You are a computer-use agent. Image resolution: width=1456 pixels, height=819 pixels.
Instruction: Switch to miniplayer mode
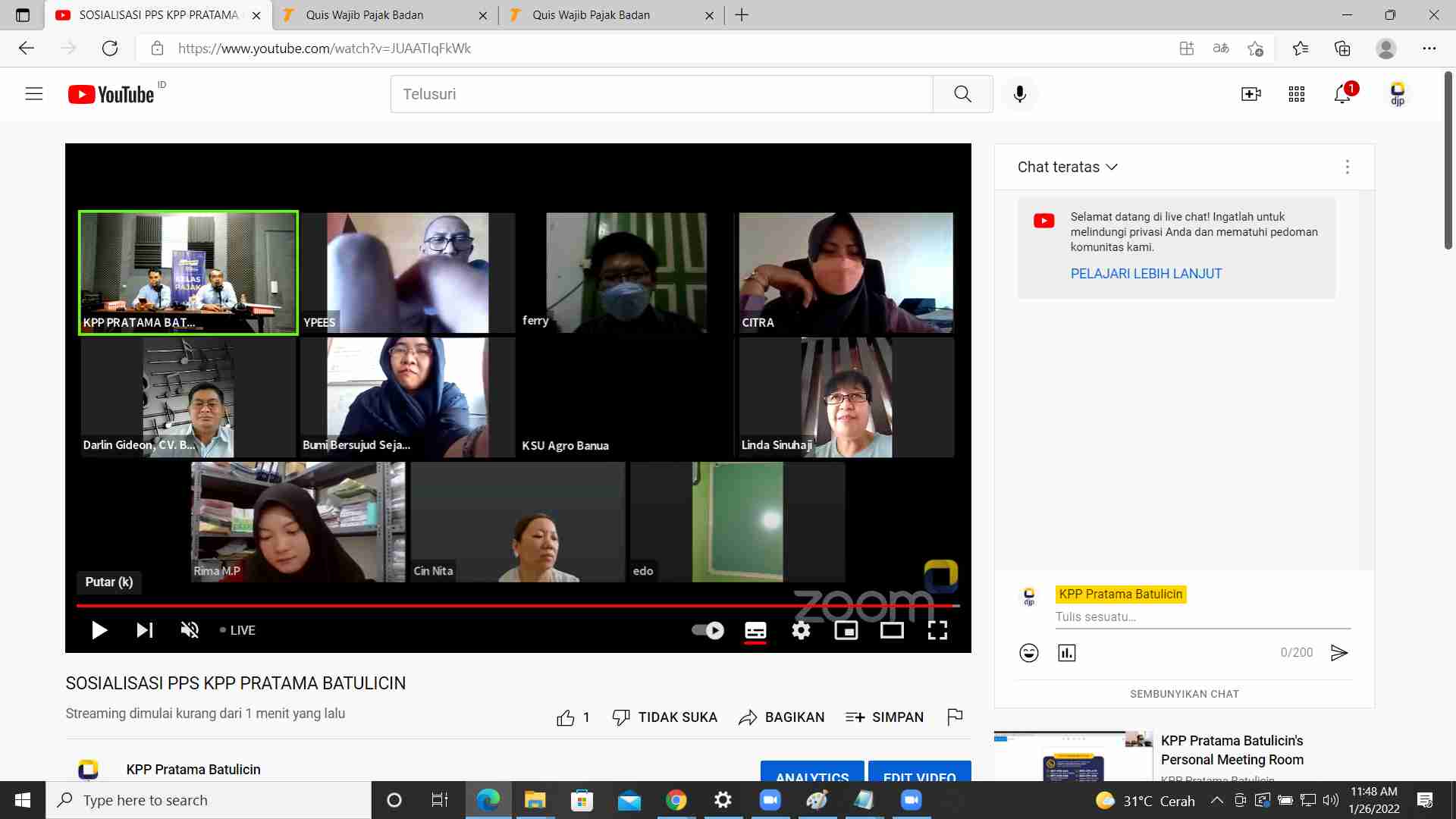[x=846, y=630]
